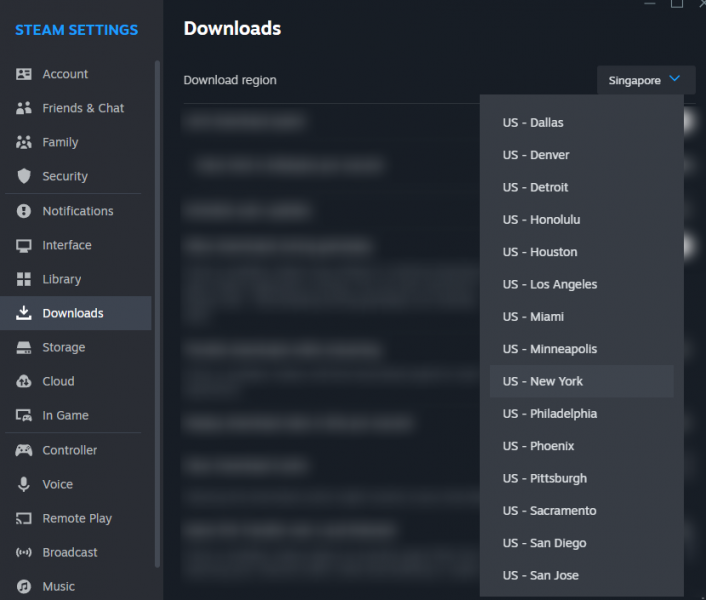Click the Remote Play cast icon
Viewport: 706px width, 600px height.
click(x=23, y=519)
